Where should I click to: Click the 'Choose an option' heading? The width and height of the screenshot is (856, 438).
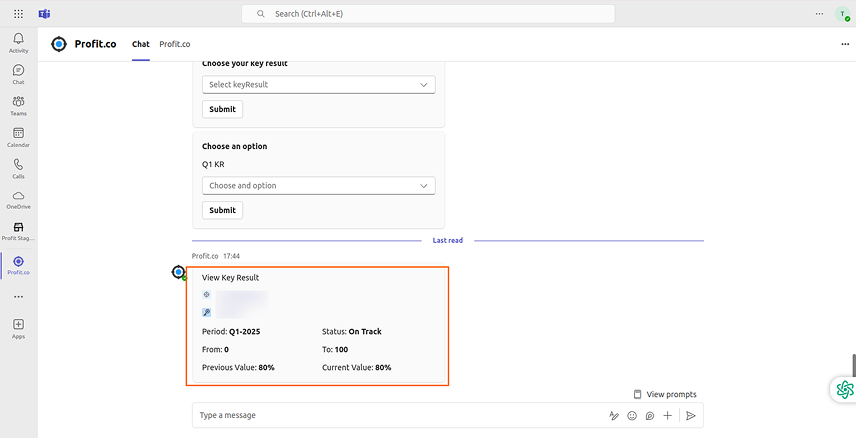pos(235,146)
